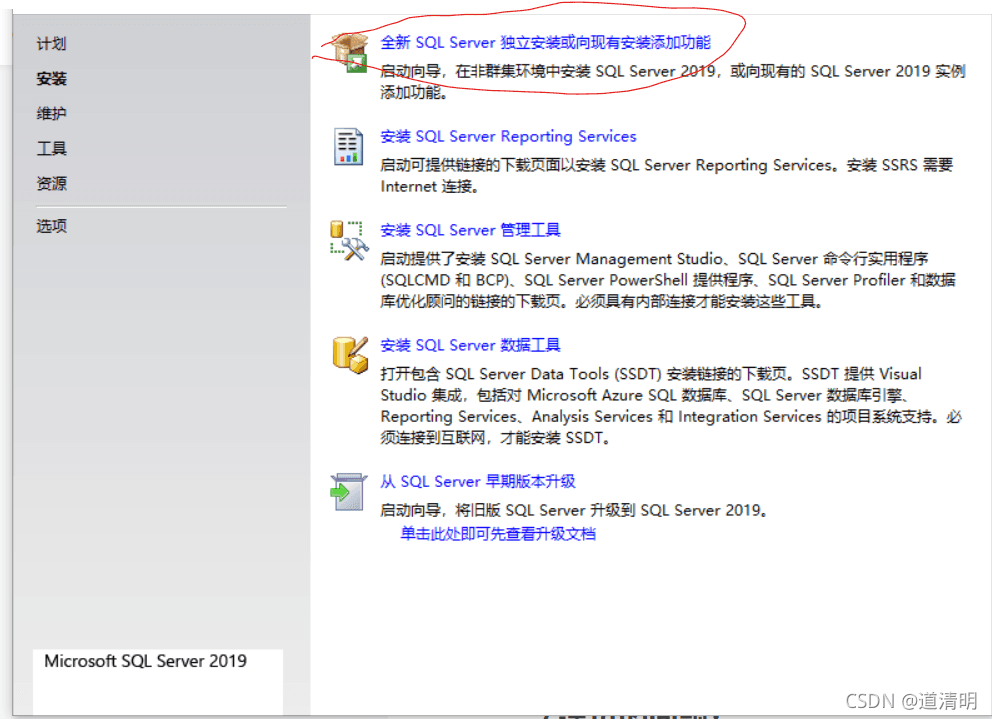Click the SSDT description paragraph text
Viewport: 992px width, 719px height.
(671, 406)
